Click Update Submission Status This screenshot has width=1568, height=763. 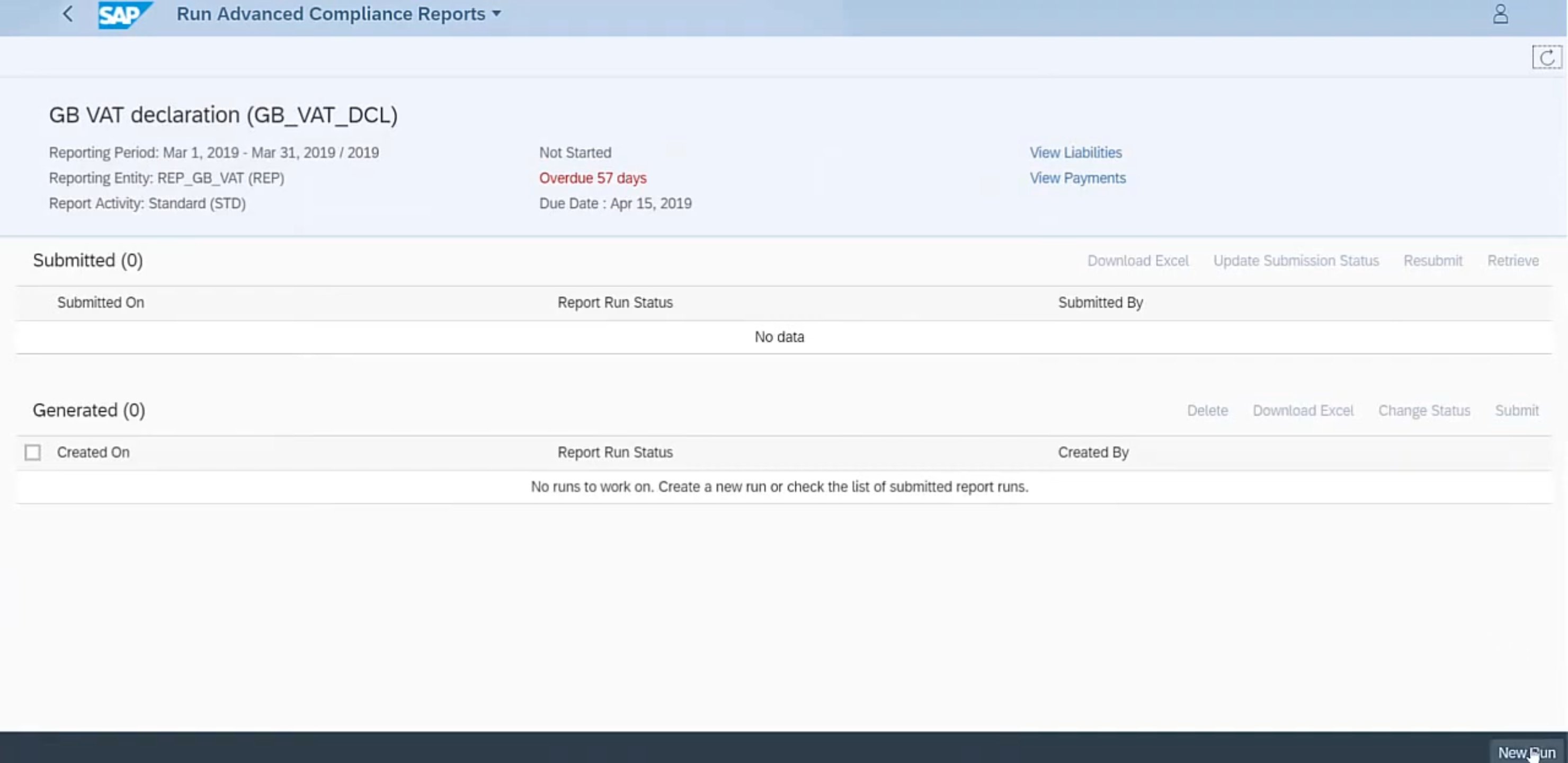[1296, 261]
